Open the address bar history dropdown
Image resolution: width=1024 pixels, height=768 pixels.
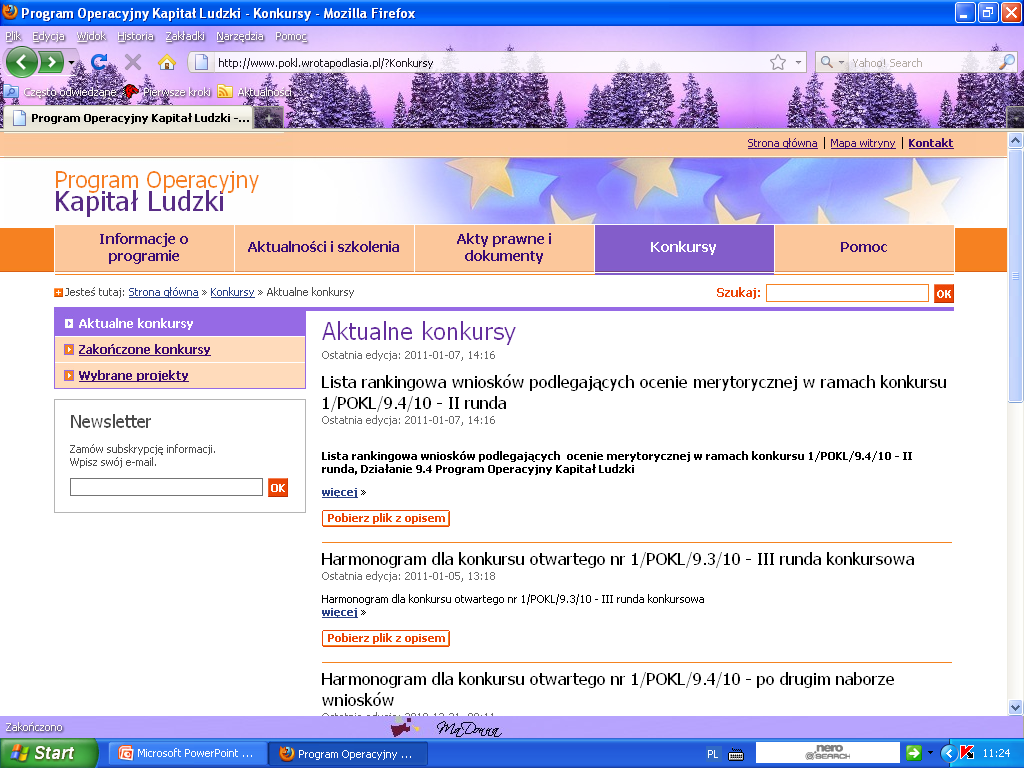pyautogui.click(x=798, y=63)
